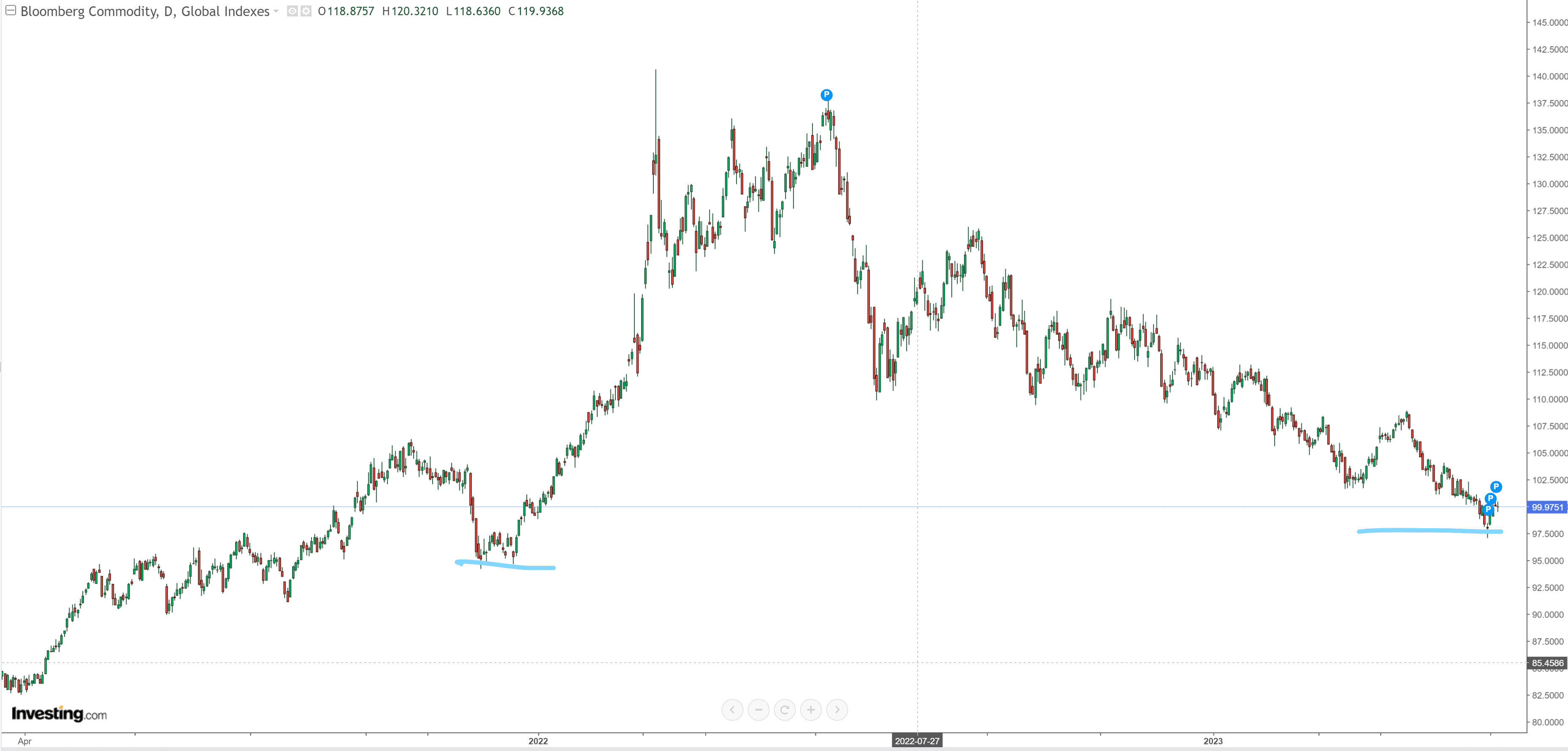The height and width of the screenshot is (751, 1568).
Task: Toggle series visibility with the eye icon
Action: tap(292, 11)
